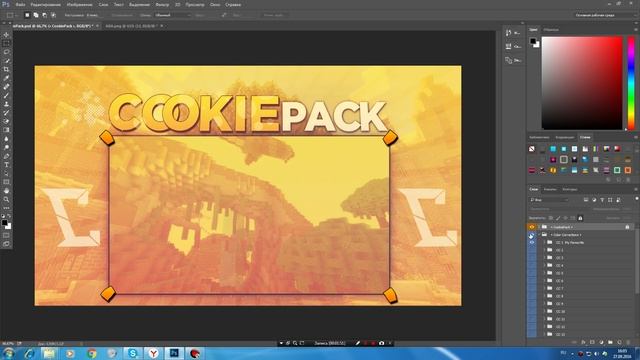Collapse the Color Corrections group
The image size is (640, 360).
[539, 235]
